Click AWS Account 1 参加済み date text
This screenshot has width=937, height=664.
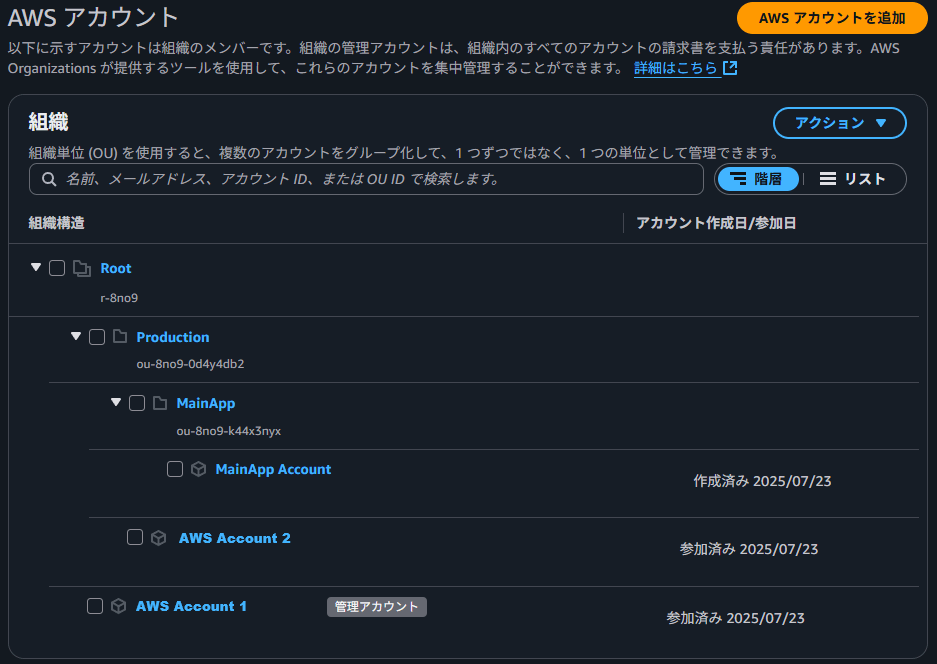pyautogui.click(x=736, y=618)
